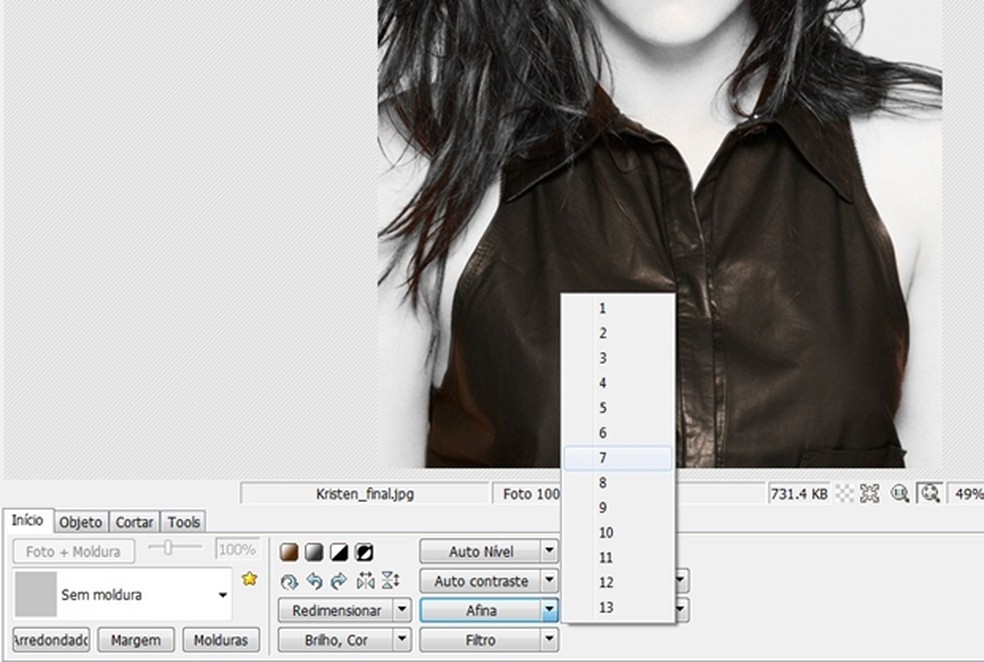Image resolution: width=984 pixels, height=662 pixels.
Task: Apply the negative invert icon
Action: [x=364, y=552]
